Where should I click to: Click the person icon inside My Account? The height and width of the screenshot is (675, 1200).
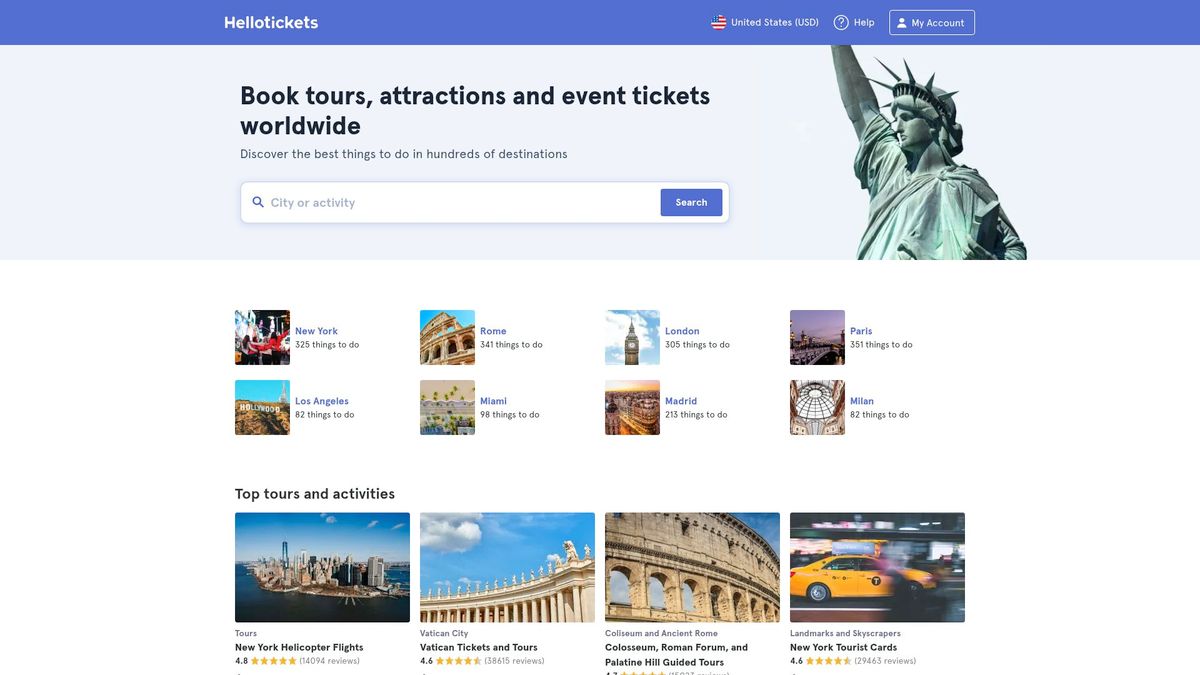(903, 21)
